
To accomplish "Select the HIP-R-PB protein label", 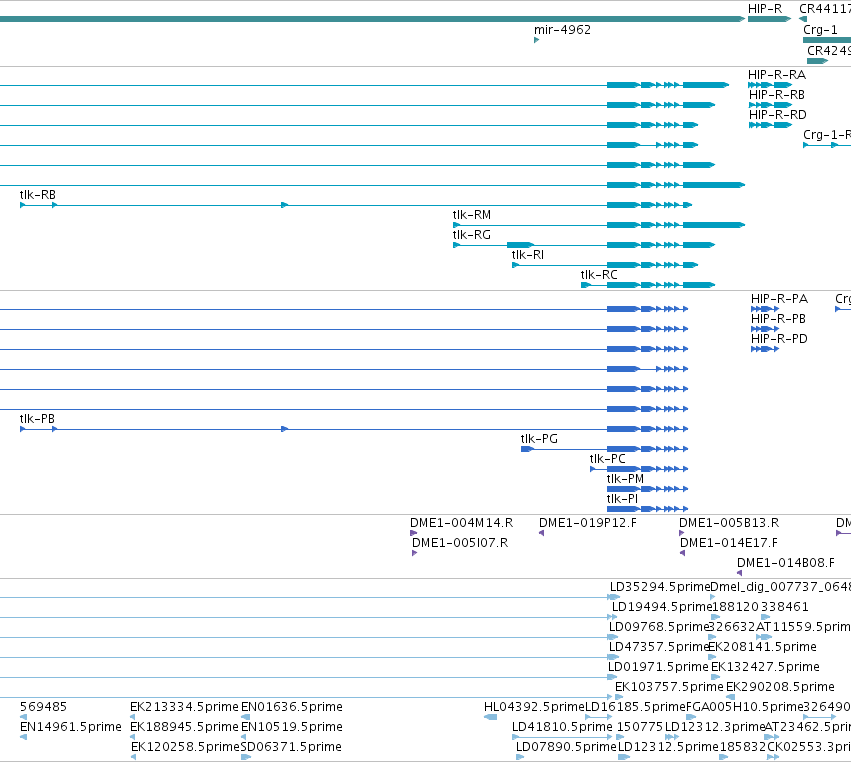I will click(x=778, y=319).
